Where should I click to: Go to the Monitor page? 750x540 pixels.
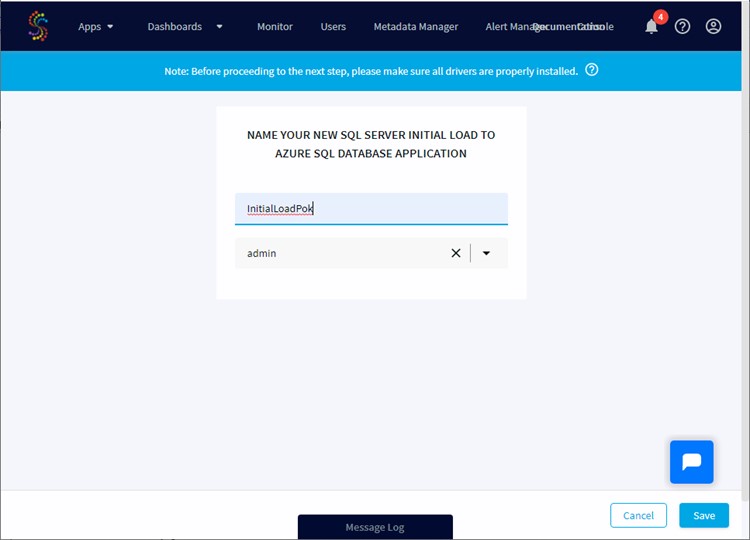click(x=275, y=26)
